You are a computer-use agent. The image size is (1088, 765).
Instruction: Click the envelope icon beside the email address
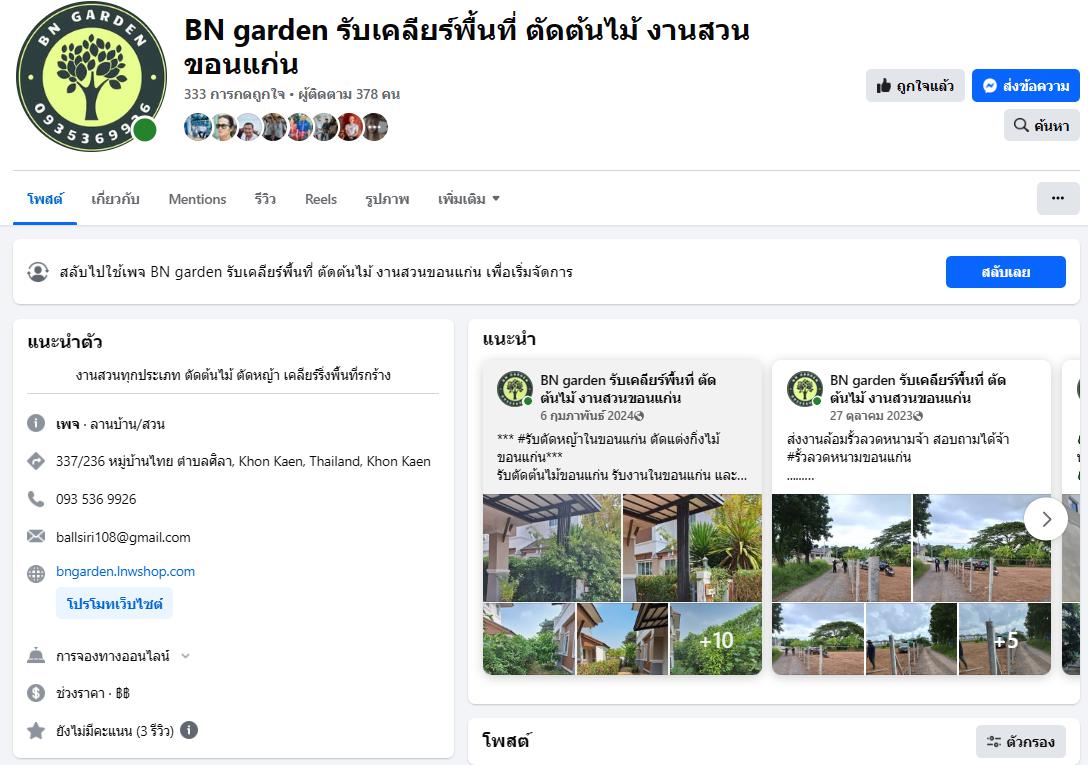coord(36,537)
